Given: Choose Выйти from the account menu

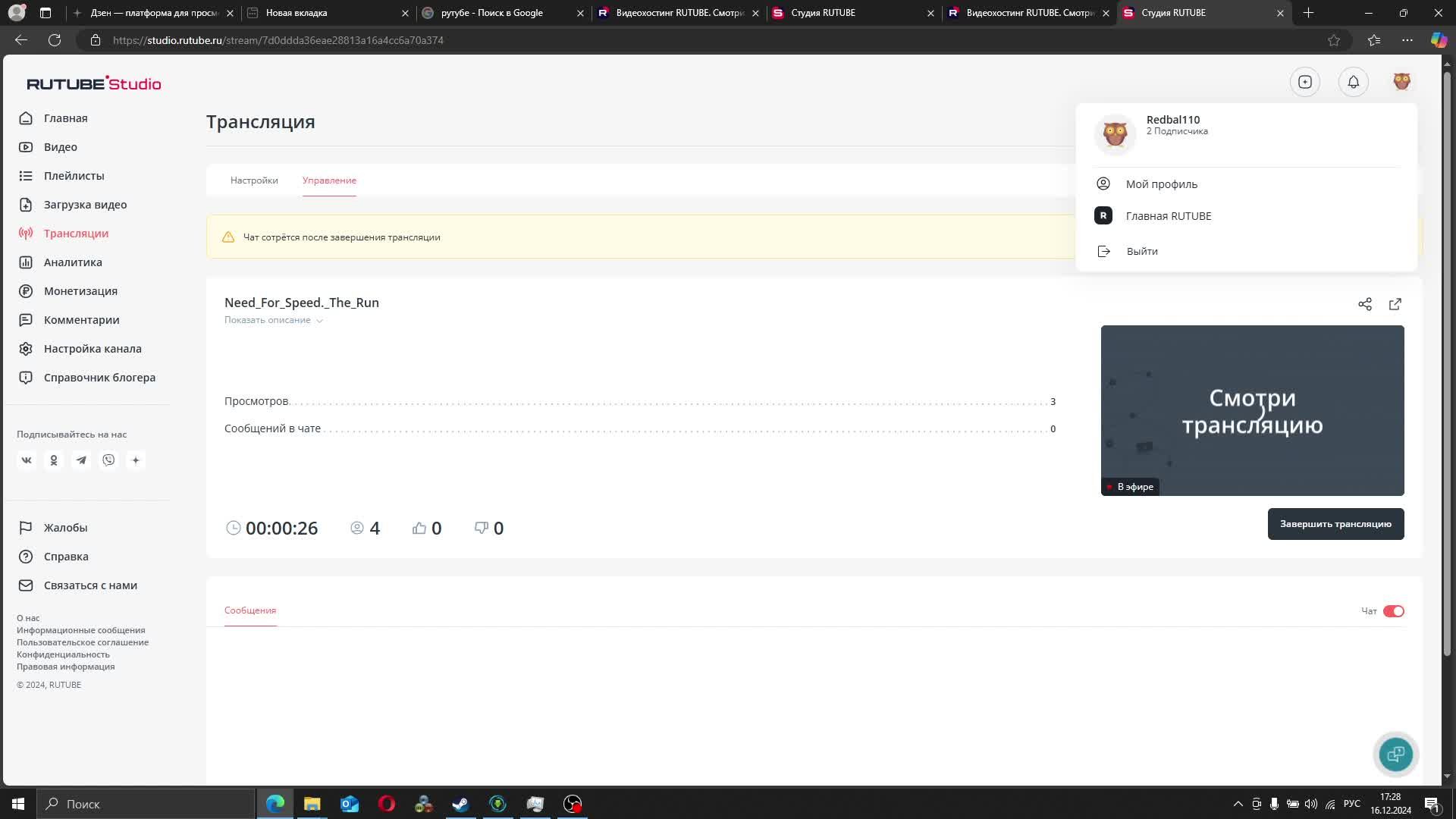Looking at the screenshot, I should (x=1141, y=251).
